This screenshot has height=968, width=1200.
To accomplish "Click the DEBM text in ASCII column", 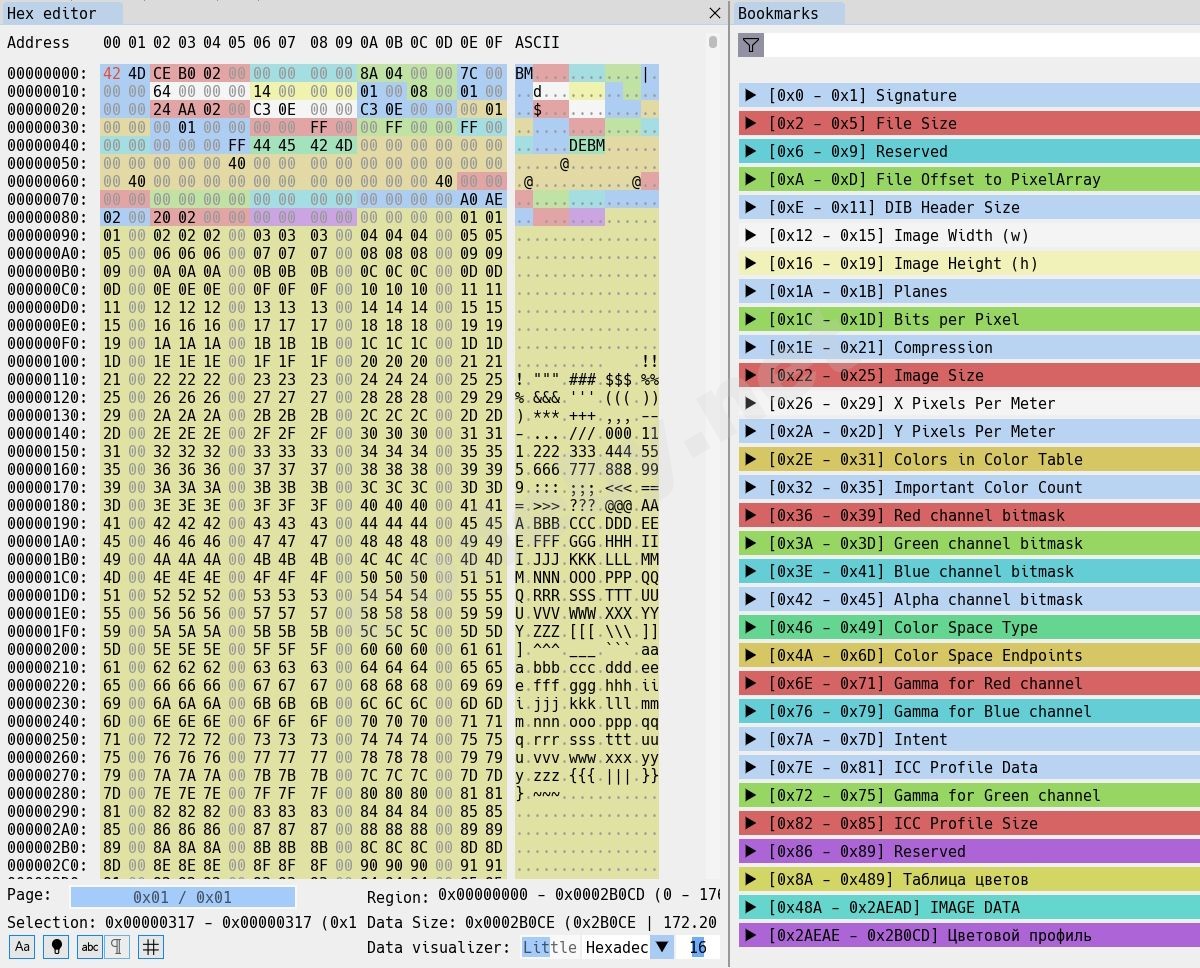I will [x=587, y=146].
